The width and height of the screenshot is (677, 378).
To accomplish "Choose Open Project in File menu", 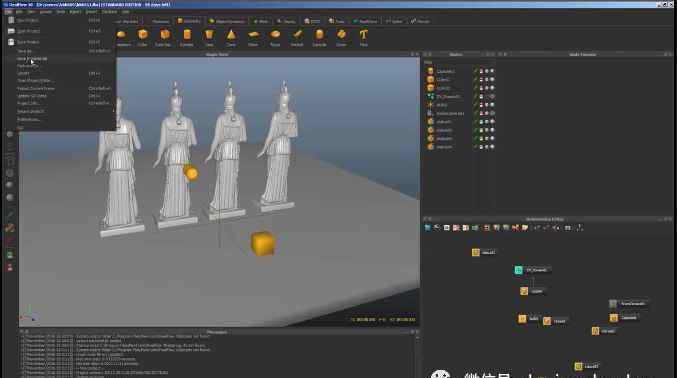I will [x=60, y=31].
